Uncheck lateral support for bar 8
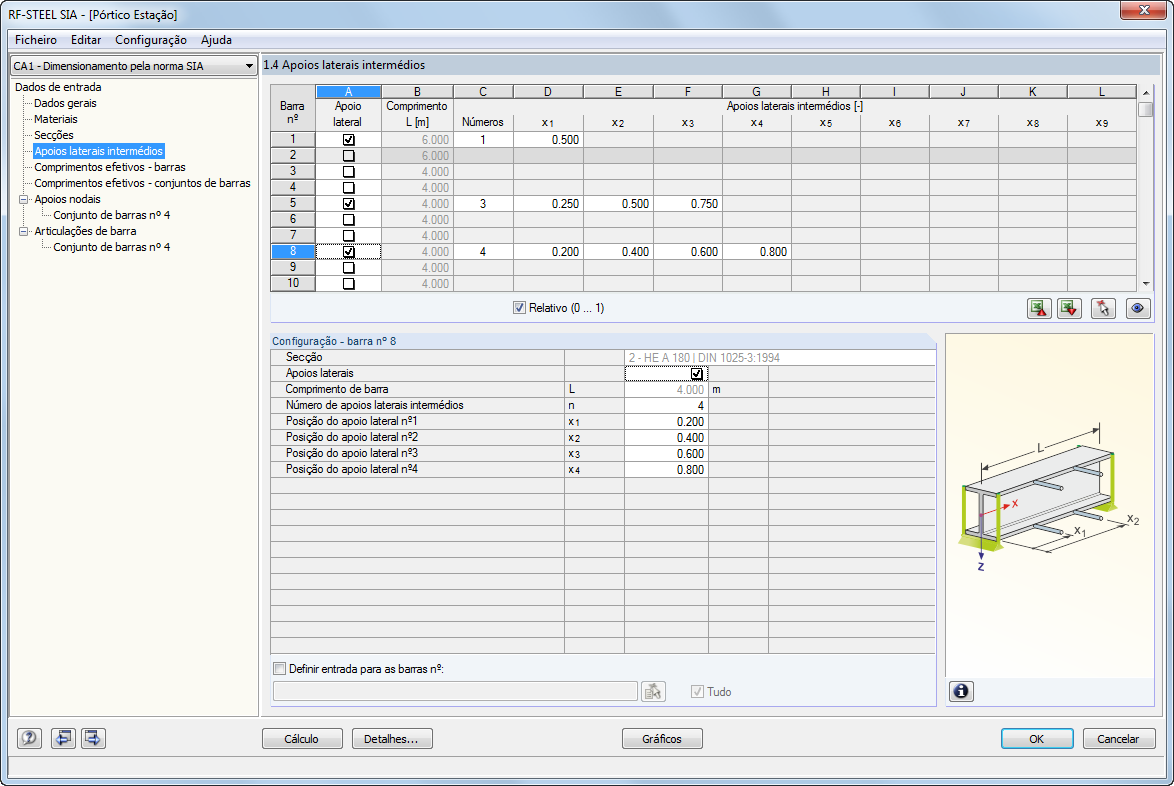 point(348,252)
